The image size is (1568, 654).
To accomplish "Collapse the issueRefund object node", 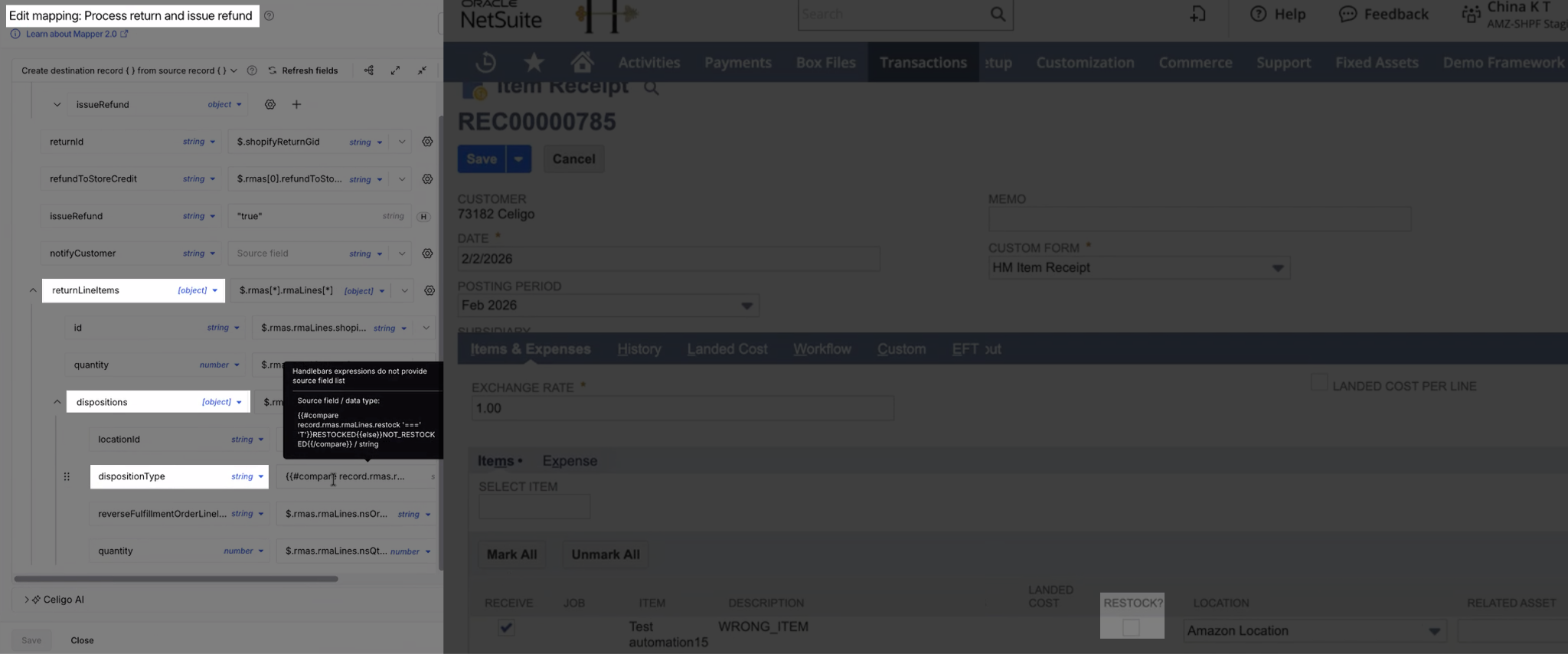I will pos(57,105).
